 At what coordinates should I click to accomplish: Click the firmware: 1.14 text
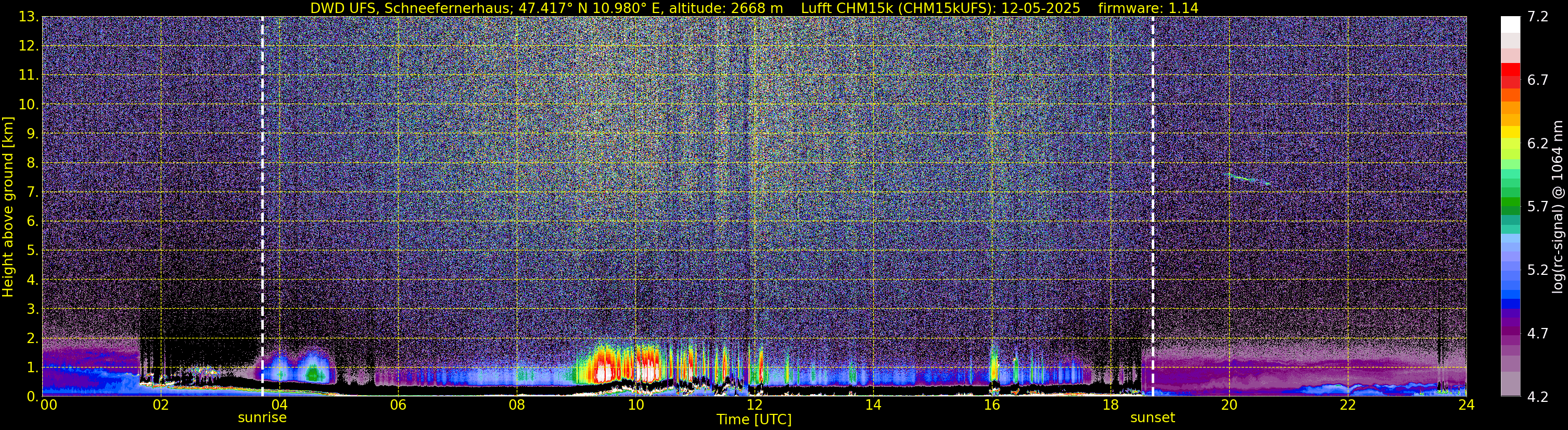(1148, 8)
